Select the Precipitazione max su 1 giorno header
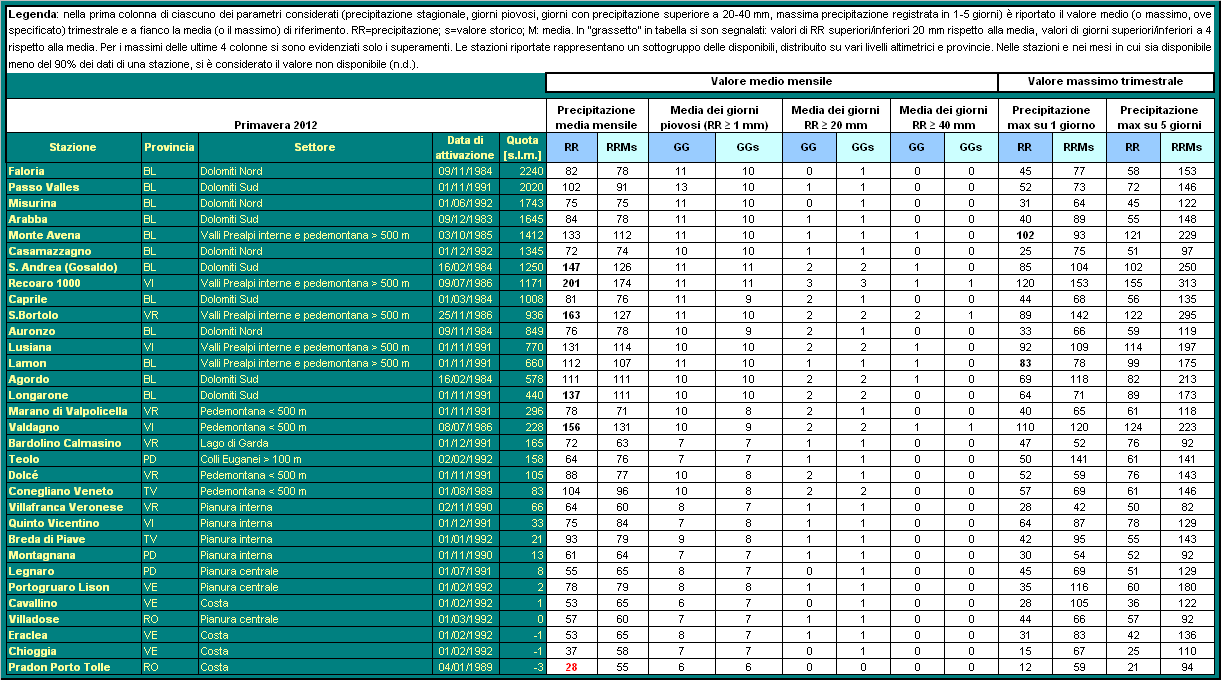This screenshot has height=680, width=1221. pyautogui.click(x=1051, y=117)
